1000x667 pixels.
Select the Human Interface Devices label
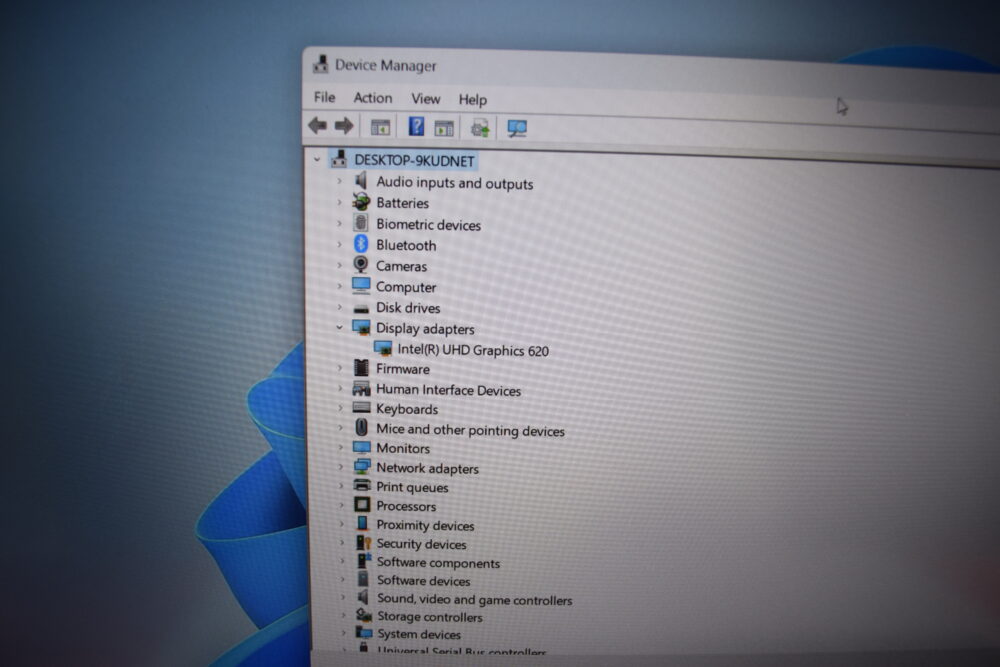click(448, 390)
